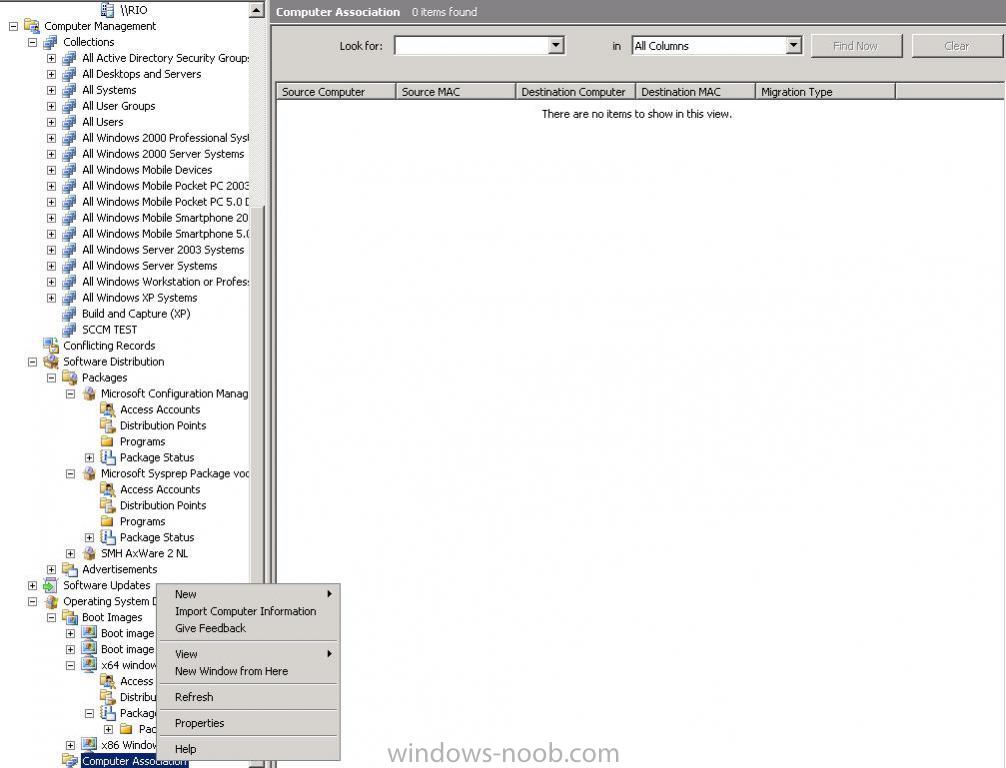Click the Microsoft Configuration Manager package icon

89,394
